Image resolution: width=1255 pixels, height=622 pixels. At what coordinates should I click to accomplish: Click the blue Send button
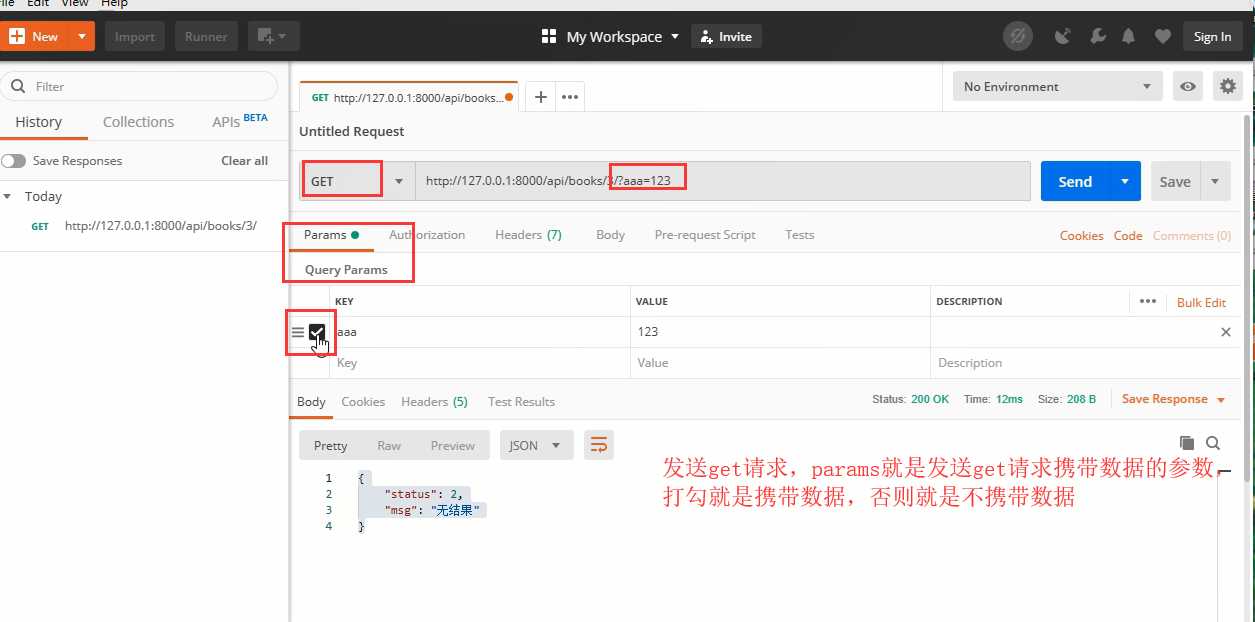tap(1075, 182)
